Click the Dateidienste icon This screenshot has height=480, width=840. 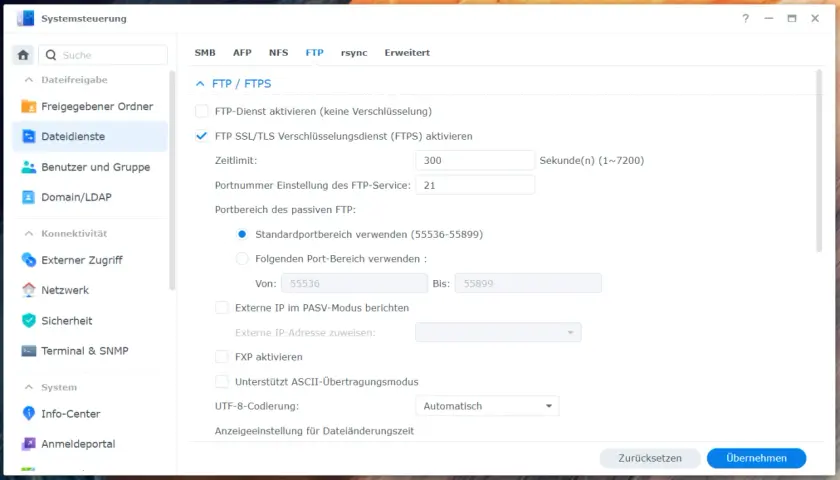coord(28,136)
